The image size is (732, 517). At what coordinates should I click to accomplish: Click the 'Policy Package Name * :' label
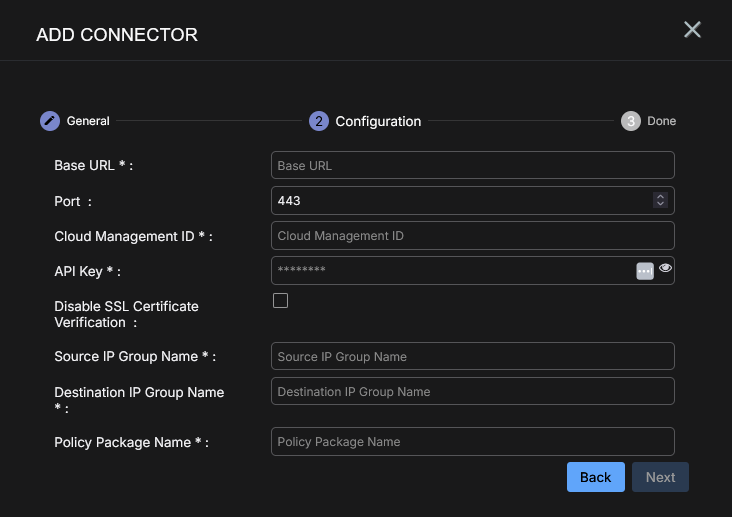[131, 442]
